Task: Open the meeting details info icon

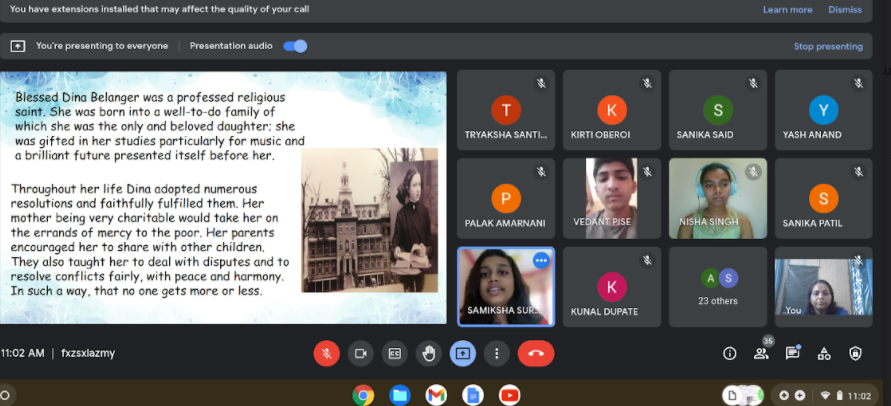Action: coord(730,353)
